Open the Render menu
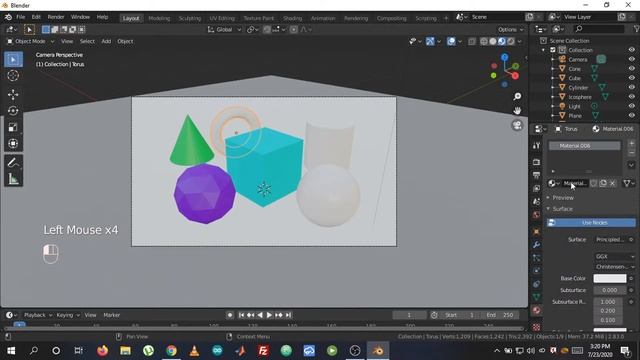 click(x=56, y=17)
